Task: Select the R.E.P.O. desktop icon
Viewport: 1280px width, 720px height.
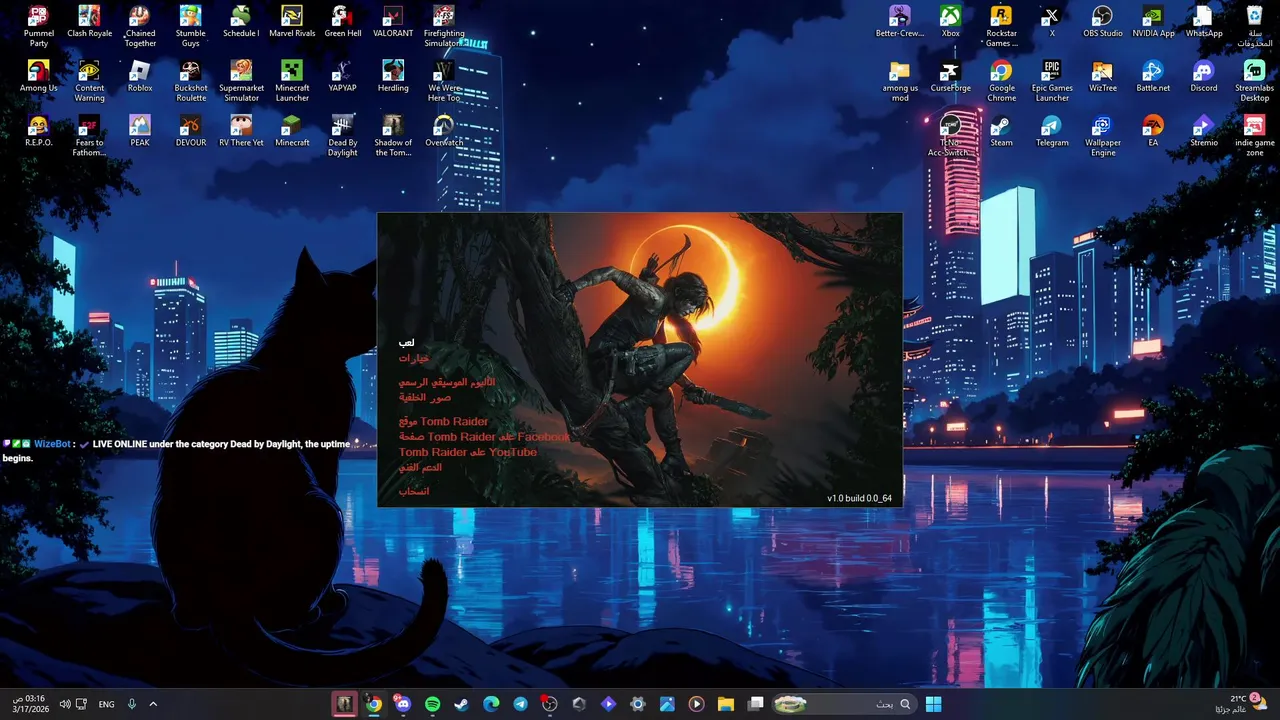Action: [x=38, y=131]
